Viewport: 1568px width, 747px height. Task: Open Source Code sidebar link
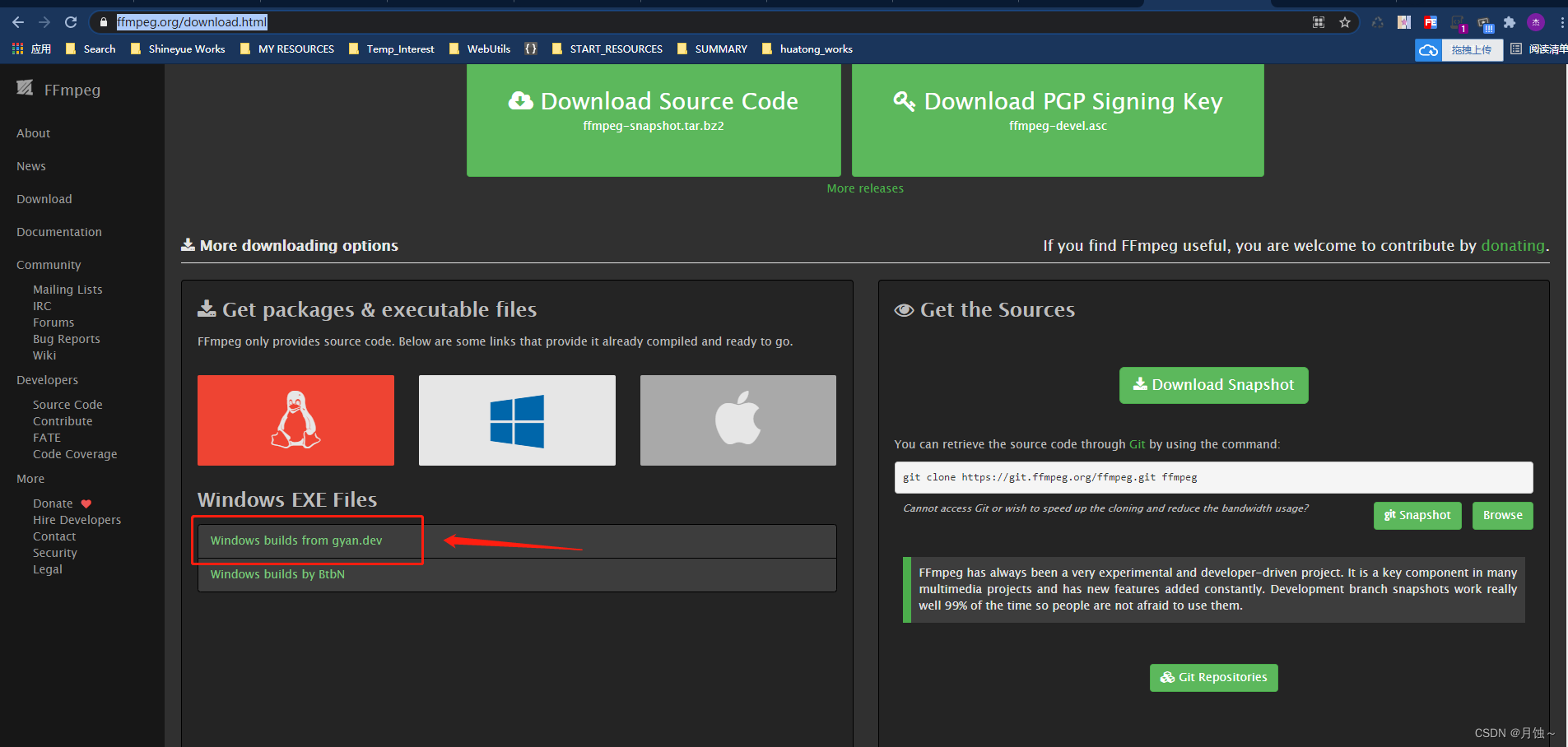click(67, 405)
